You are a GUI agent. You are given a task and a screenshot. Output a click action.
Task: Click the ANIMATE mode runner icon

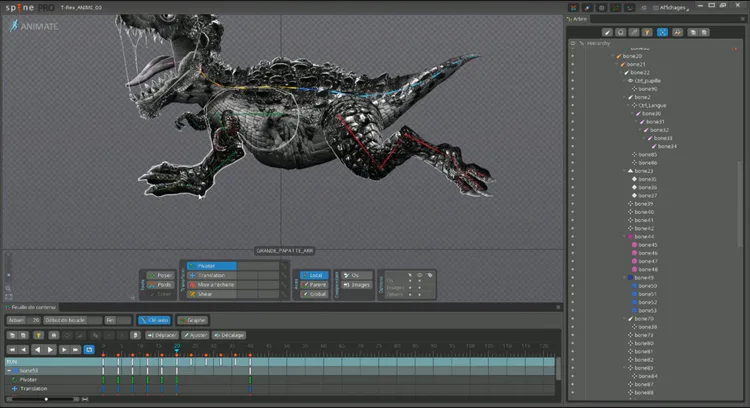tap(14, 26)
